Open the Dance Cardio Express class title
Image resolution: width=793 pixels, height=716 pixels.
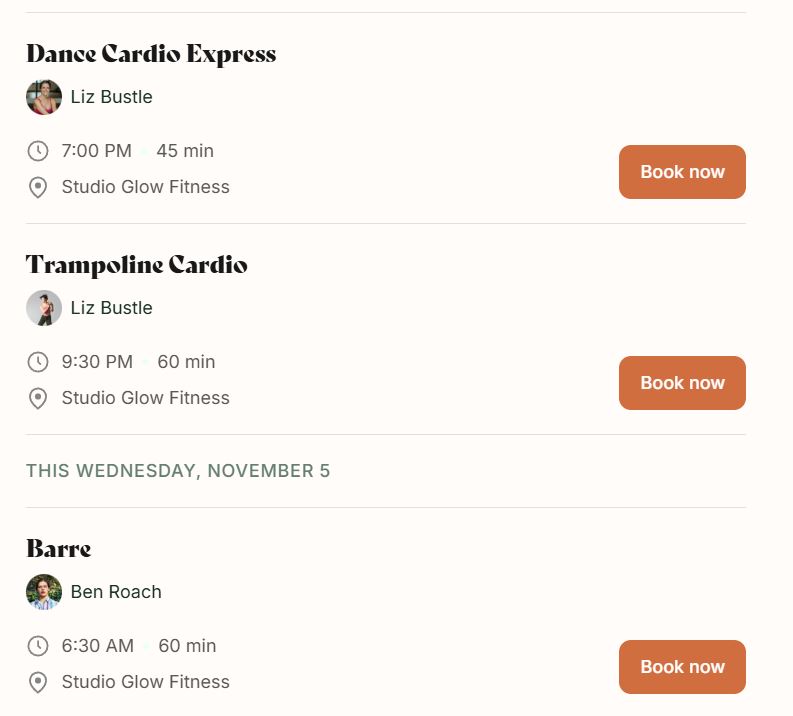tap(151, 54)
